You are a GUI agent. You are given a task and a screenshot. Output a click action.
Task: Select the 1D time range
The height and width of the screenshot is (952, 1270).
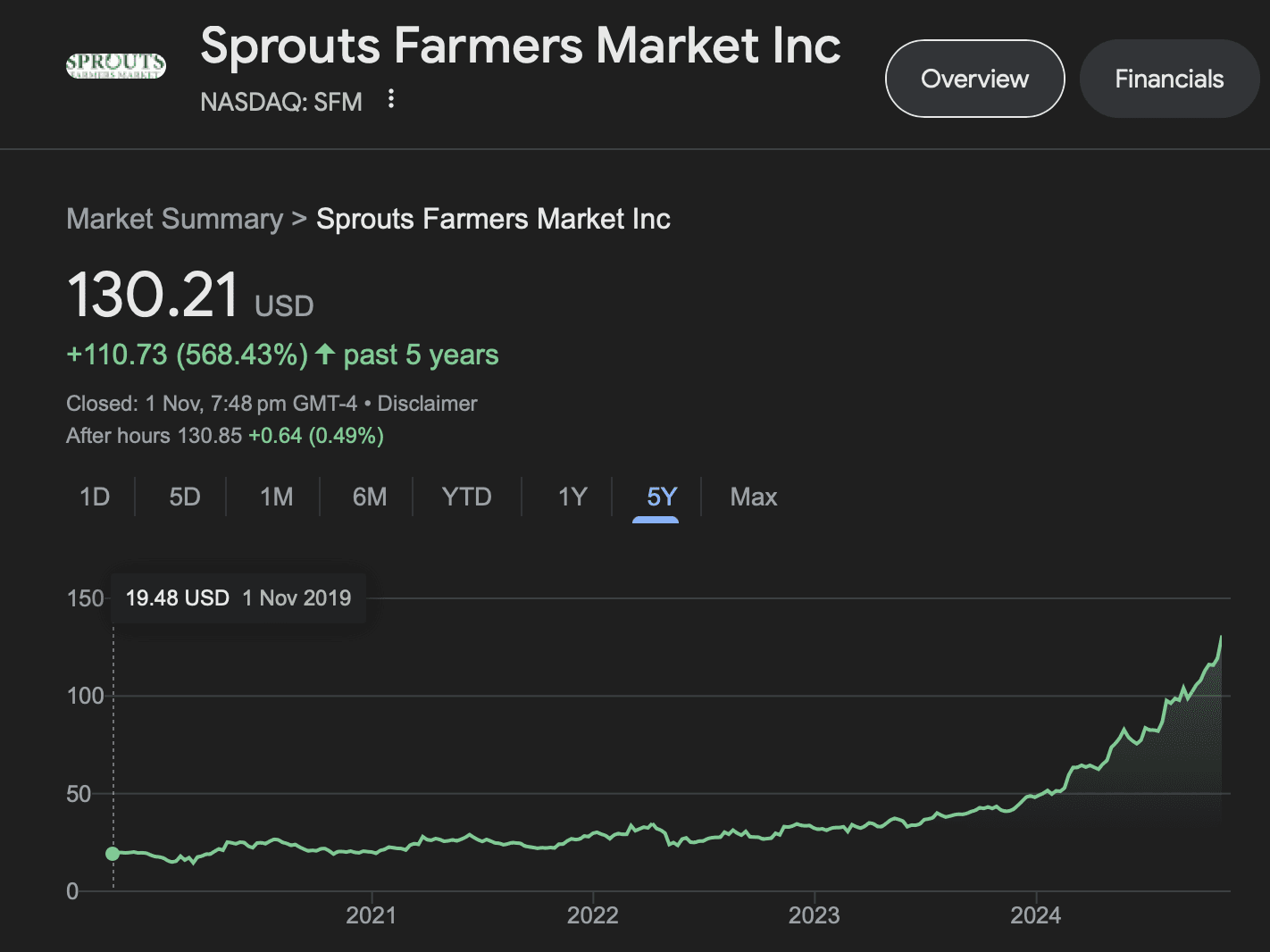click(x=95, y=497)
